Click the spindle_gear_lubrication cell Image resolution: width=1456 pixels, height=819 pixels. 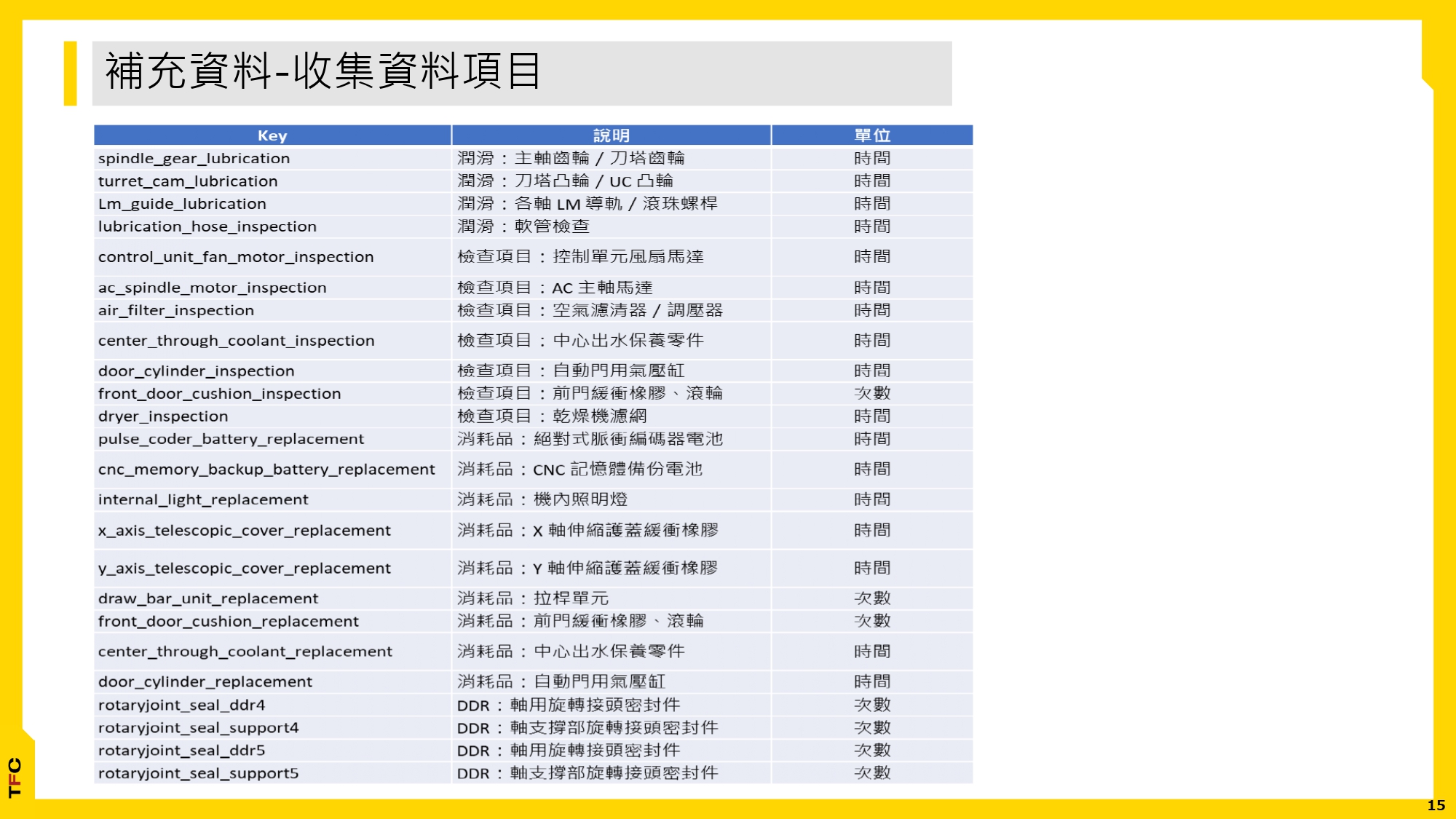click(x=272, y=158)
